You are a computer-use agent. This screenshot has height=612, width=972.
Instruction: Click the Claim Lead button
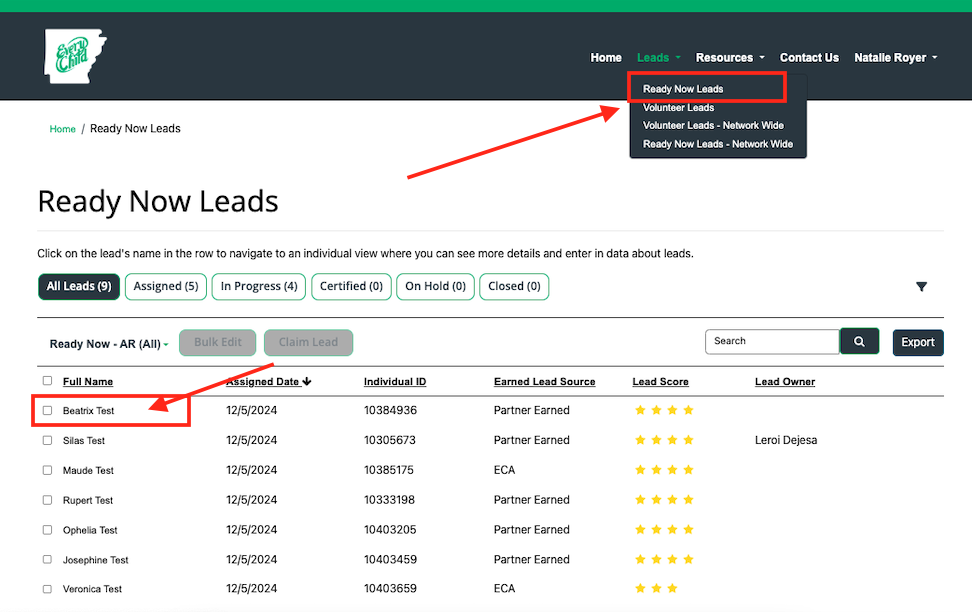click(308, 342)
